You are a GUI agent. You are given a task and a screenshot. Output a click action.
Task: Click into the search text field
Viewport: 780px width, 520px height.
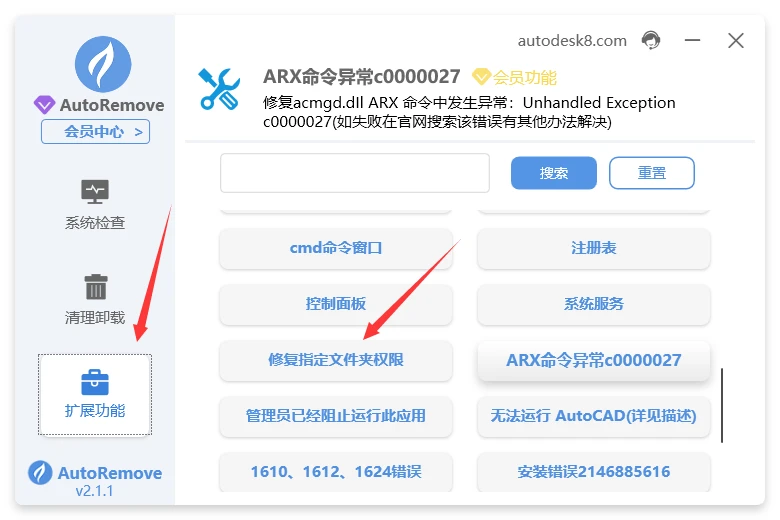click(x=355, y=173)
